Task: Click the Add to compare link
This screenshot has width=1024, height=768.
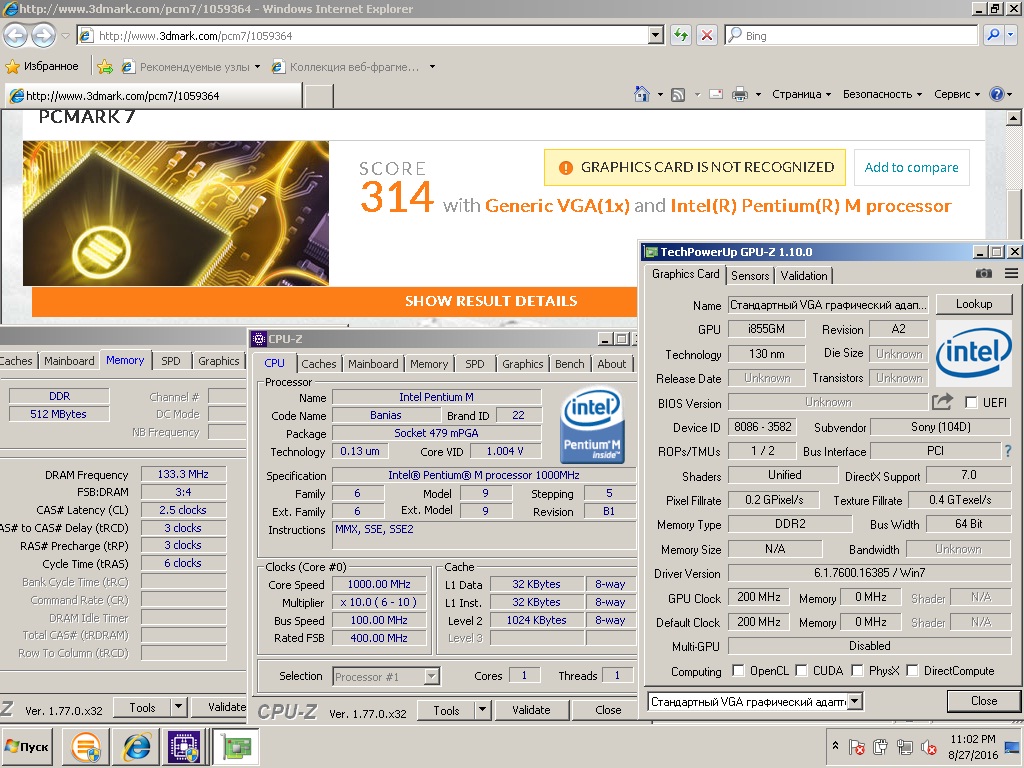Action: click(x=911, y=167)
